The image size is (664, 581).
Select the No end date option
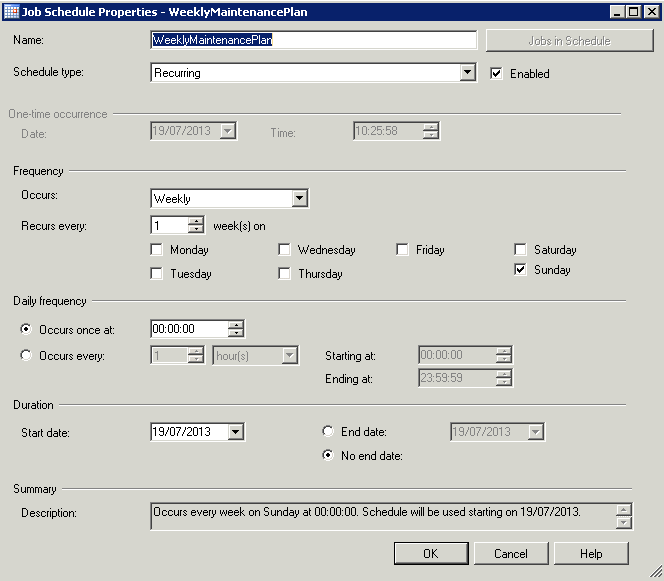[328, 455]
